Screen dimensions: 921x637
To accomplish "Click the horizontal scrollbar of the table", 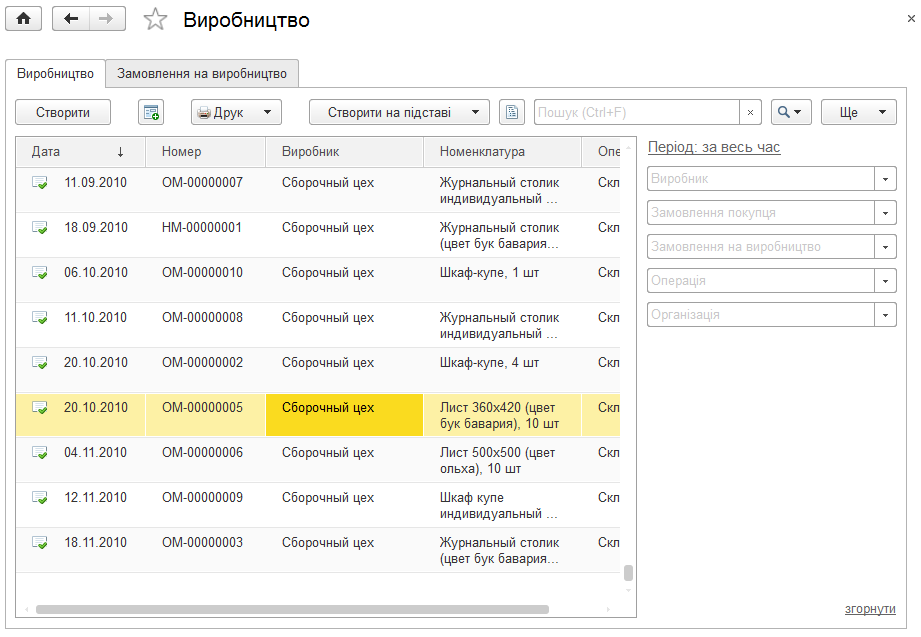I will pos(293,609).
